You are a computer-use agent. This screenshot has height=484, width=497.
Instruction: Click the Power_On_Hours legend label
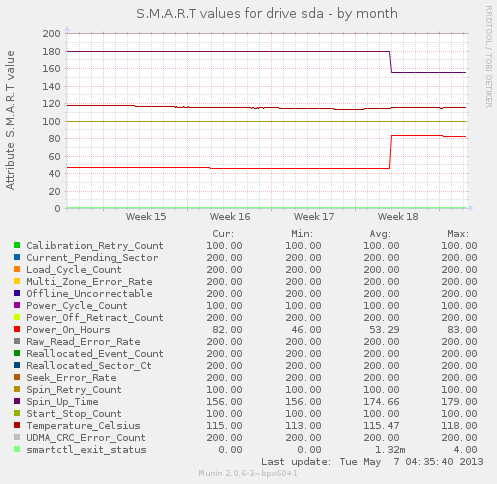pyautogui.click(x=68, y=330)
